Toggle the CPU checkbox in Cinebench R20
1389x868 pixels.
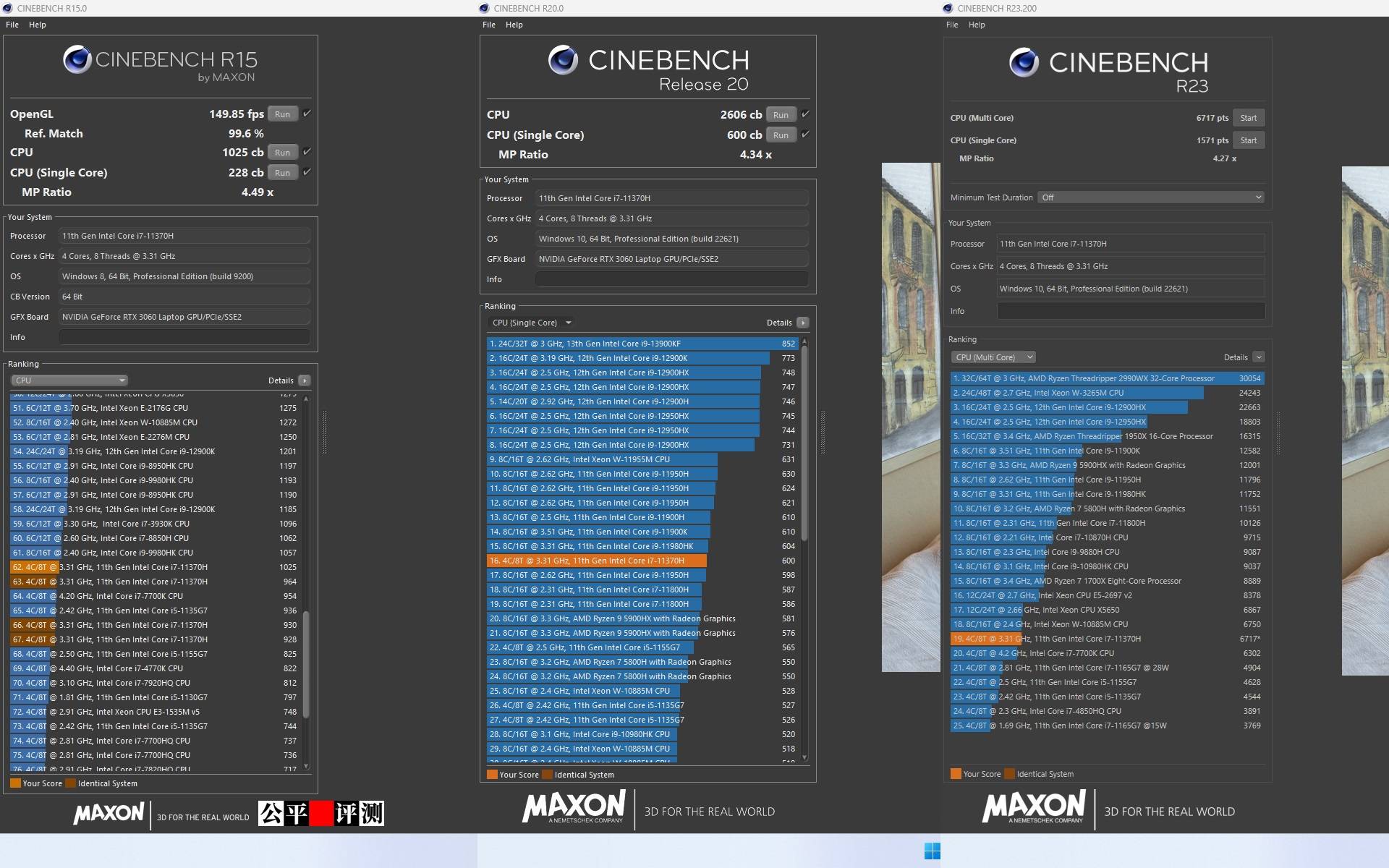click(x=805, y=114)
